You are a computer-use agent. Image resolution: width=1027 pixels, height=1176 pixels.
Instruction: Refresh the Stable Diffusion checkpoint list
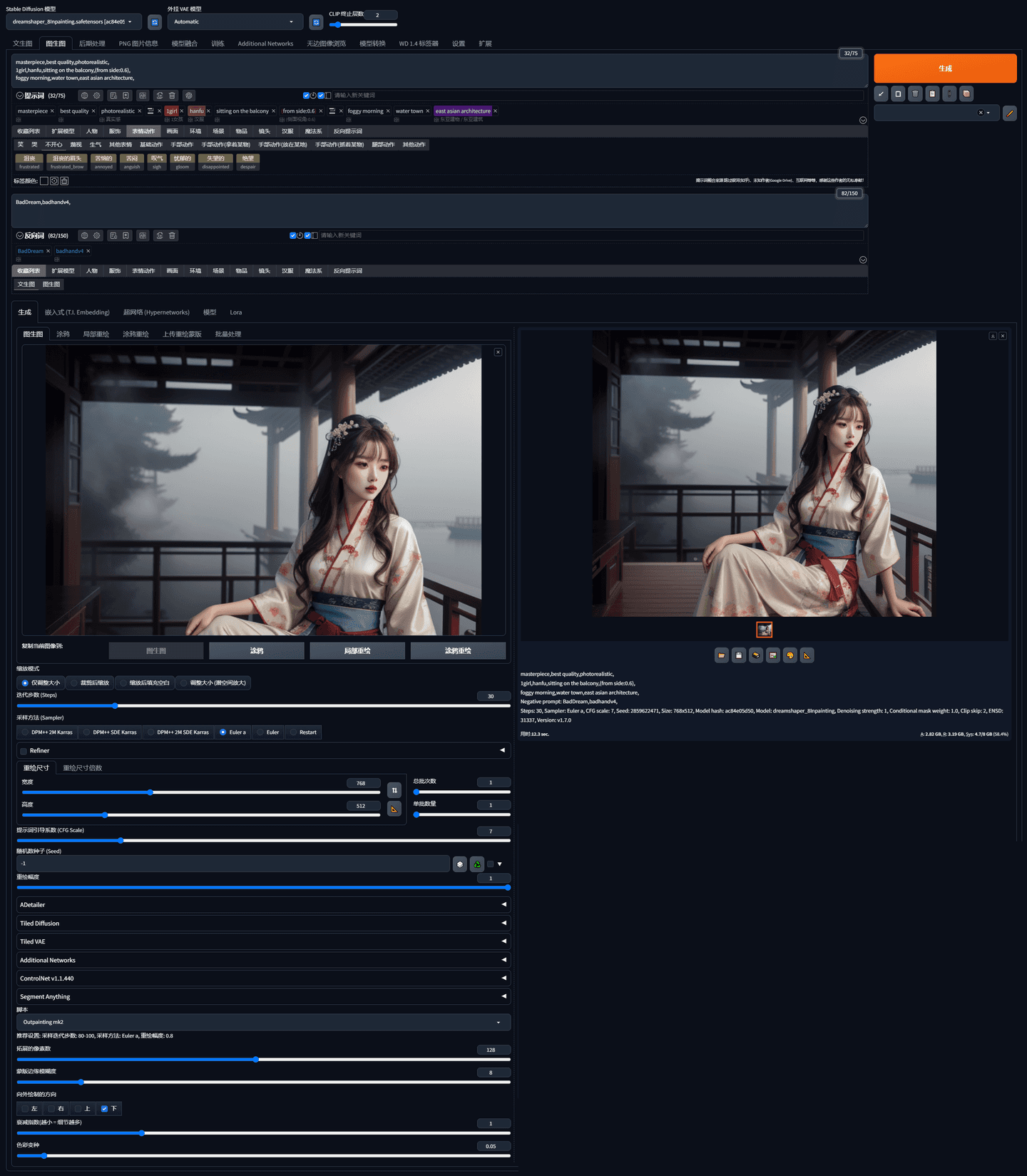coord(154,22)
